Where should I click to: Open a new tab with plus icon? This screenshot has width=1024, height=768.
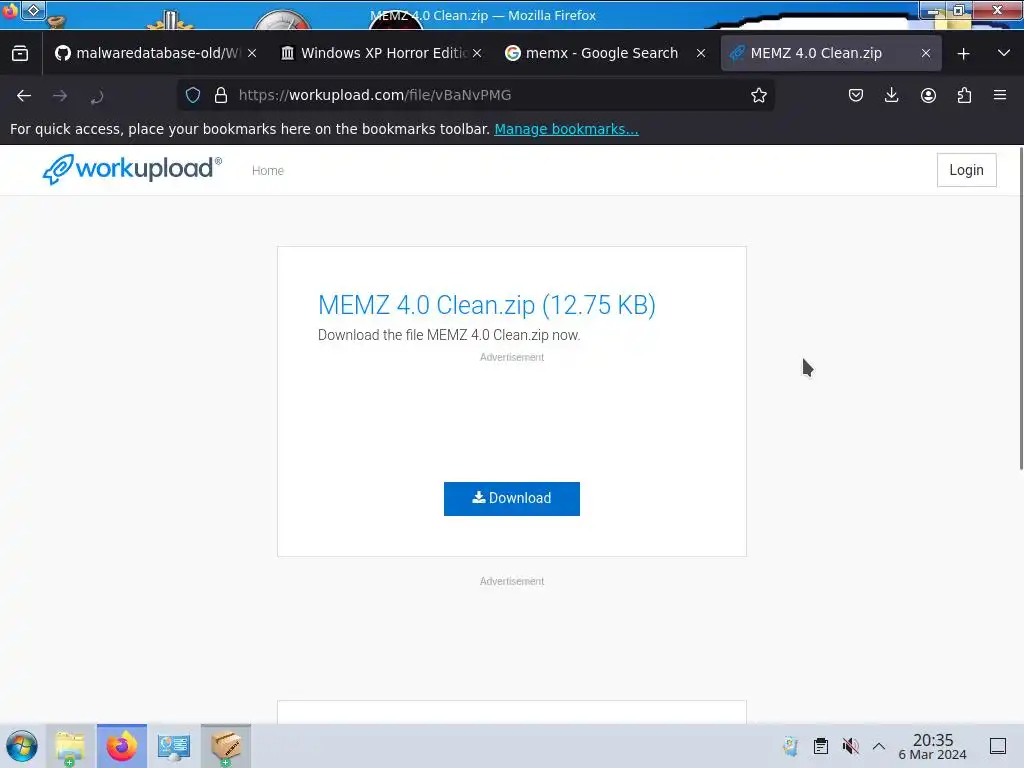pos(963,54)
